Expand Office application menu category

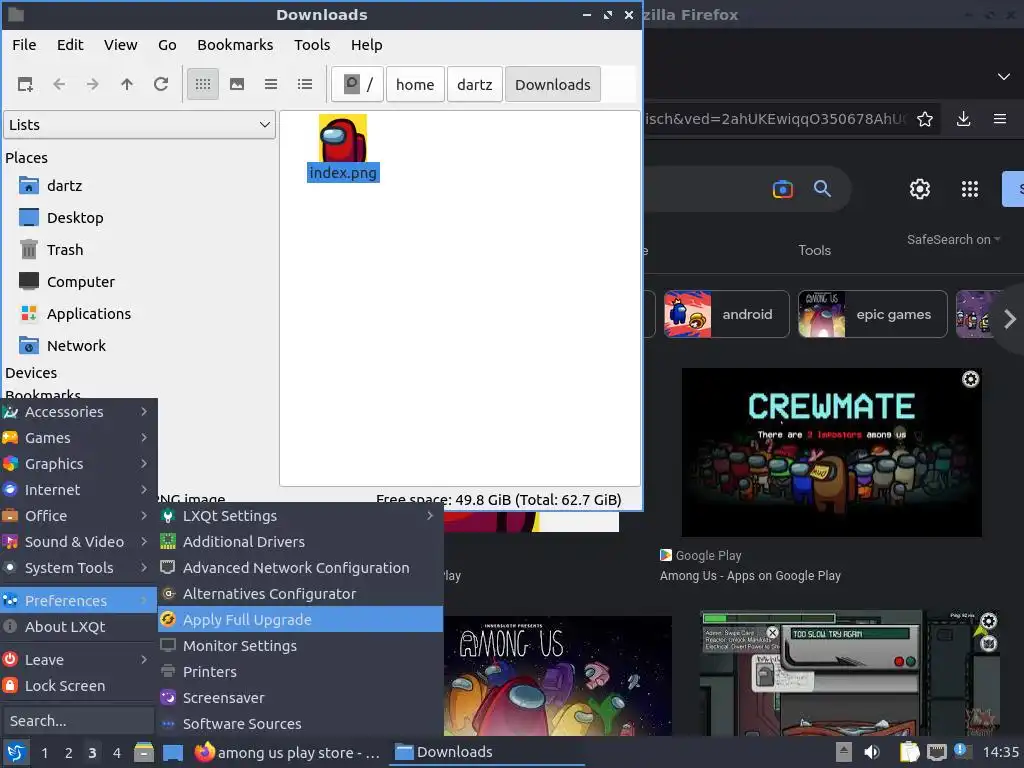click(78, 516)
